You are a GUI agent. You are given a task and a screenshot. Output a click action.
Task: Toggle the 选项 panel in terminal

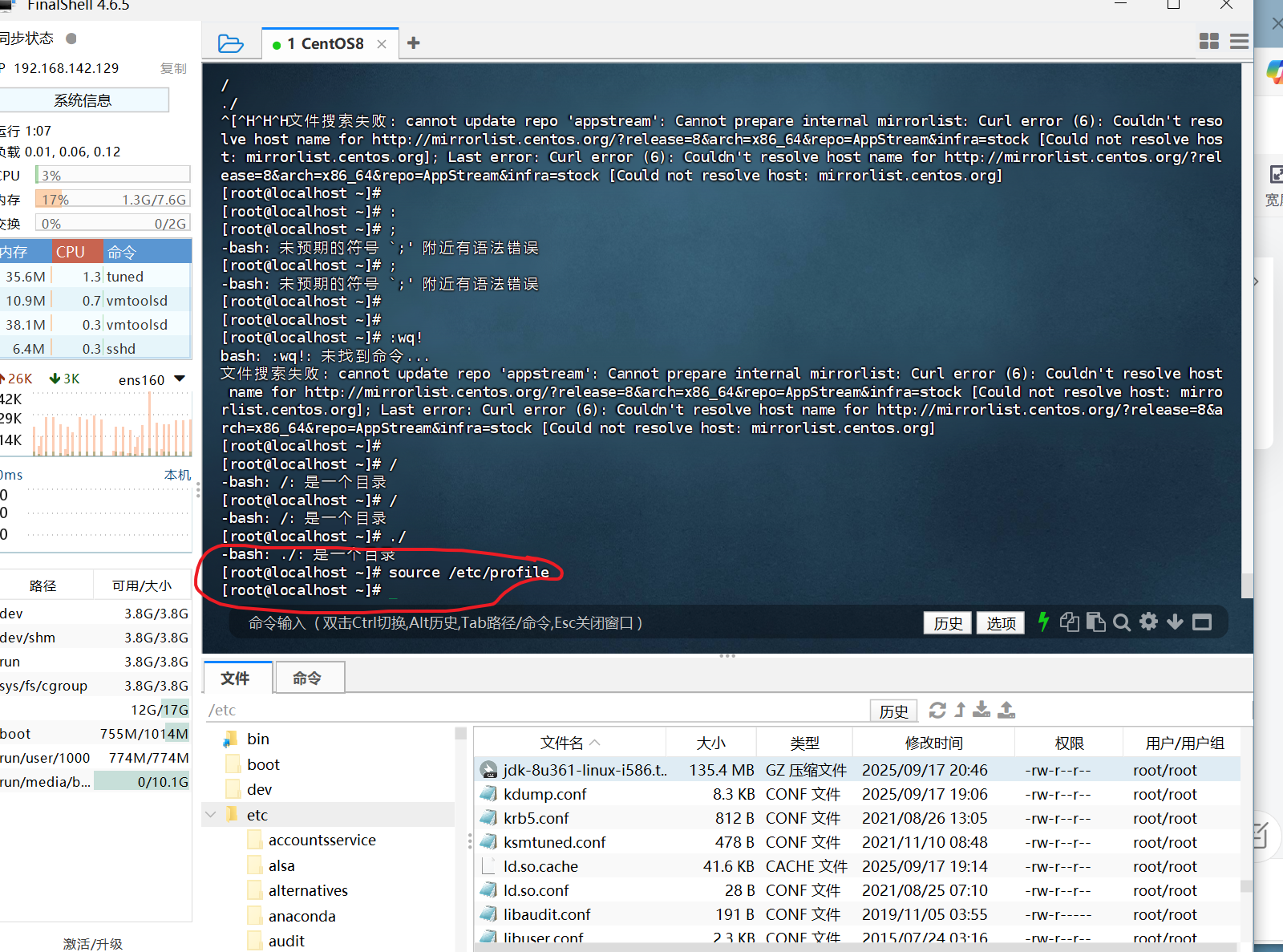(x=1000, y=622)
